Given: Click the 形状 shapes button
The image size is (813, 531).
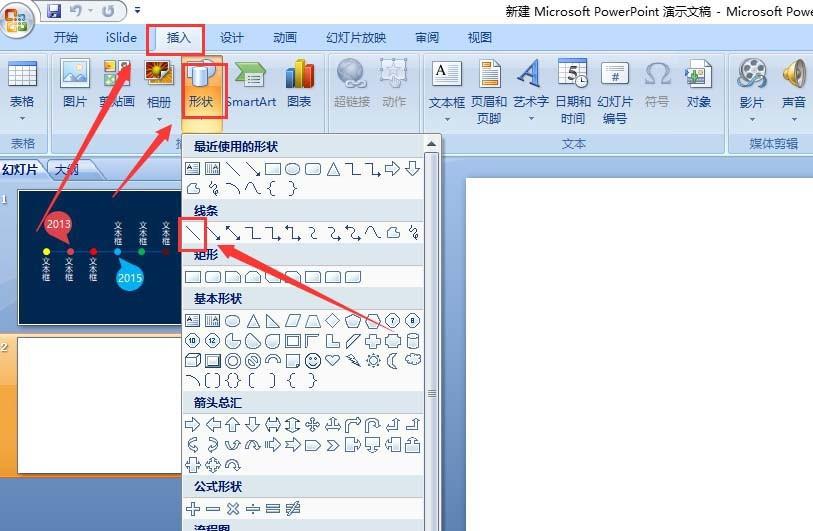Looking at the screenshot, I should pyautogui.click(x=204, y=85).
